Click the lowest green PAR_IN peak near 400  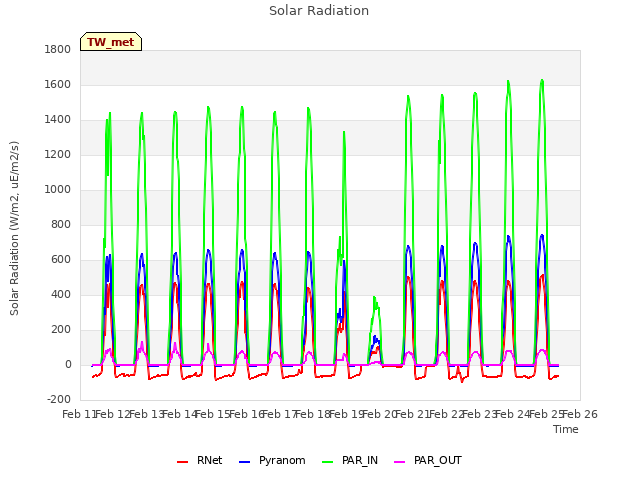374,297
